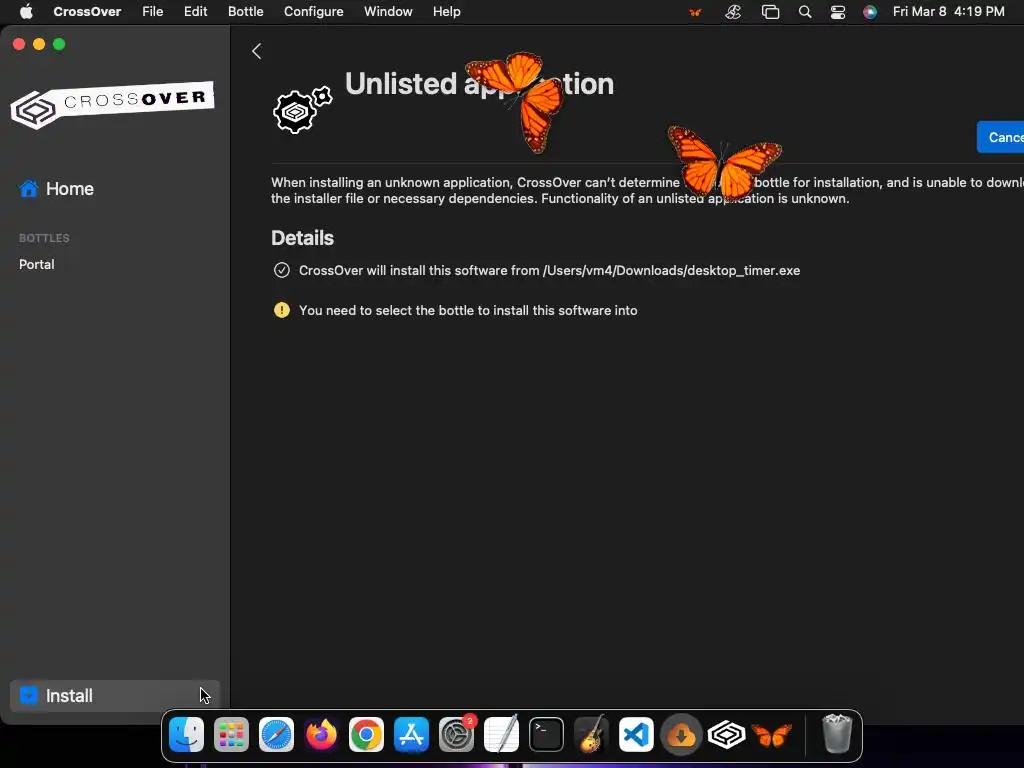Viewport: 1024px width, 768px height.
Task: Open Firefox from the Dock
Action: (321, 734)
